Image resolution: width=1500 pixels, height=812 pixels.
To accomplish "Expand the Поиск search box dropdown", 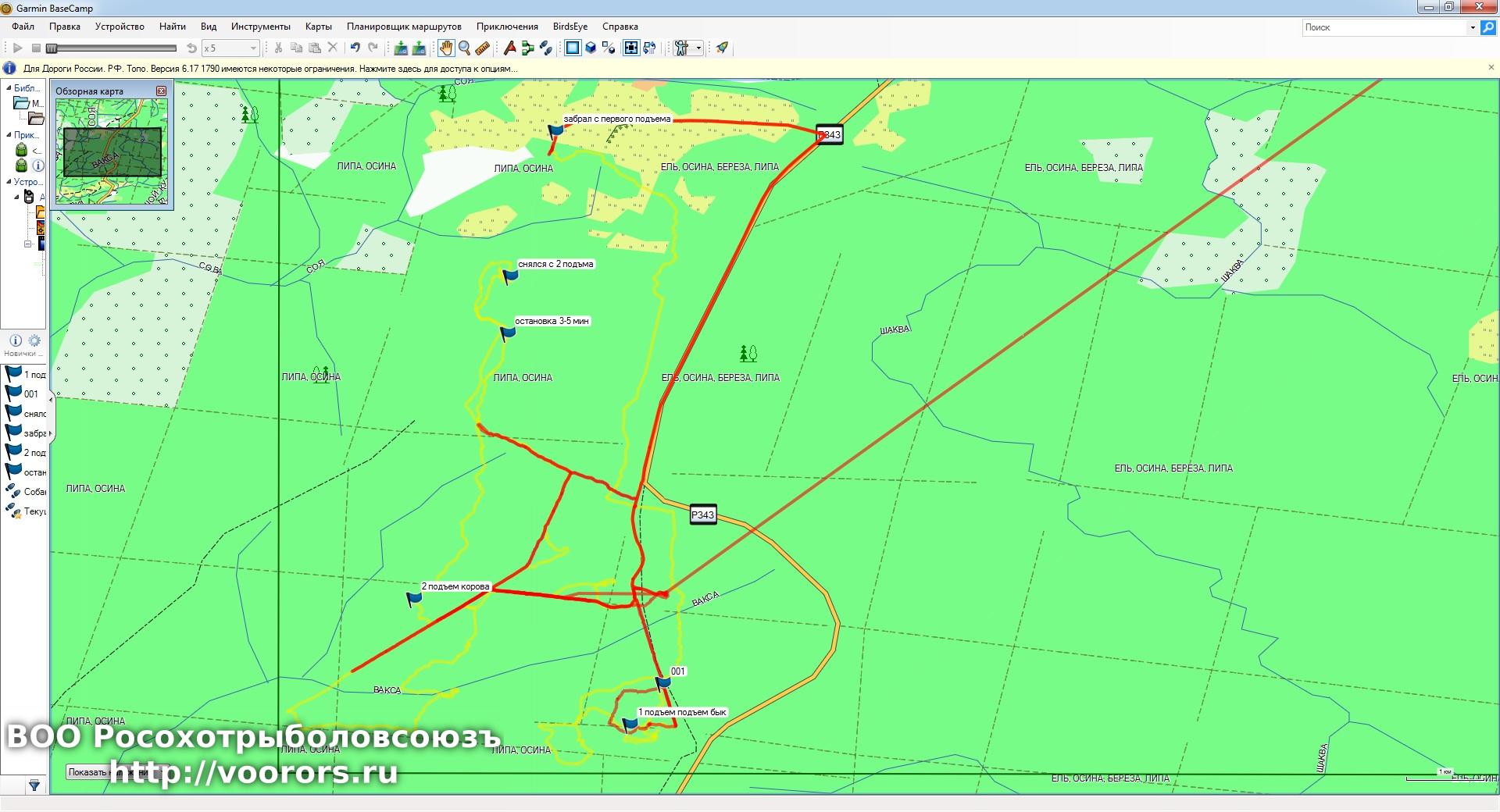I will pyautogui.click(x=1473, y=27).
